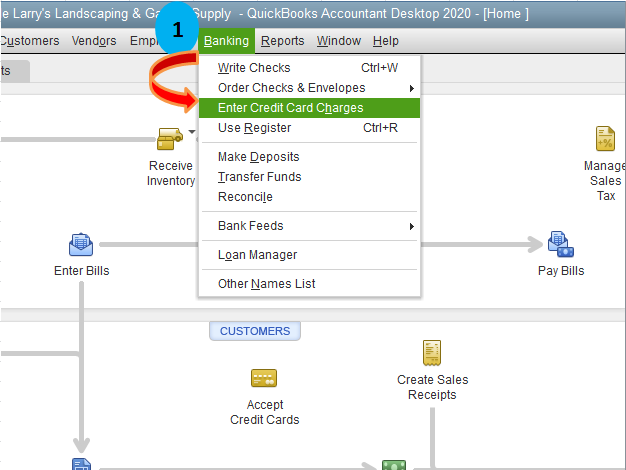Click the CUSTOMERS section button
Image resolution: width=626 pixels, height=470 pixels.
(x=255, y=331)
